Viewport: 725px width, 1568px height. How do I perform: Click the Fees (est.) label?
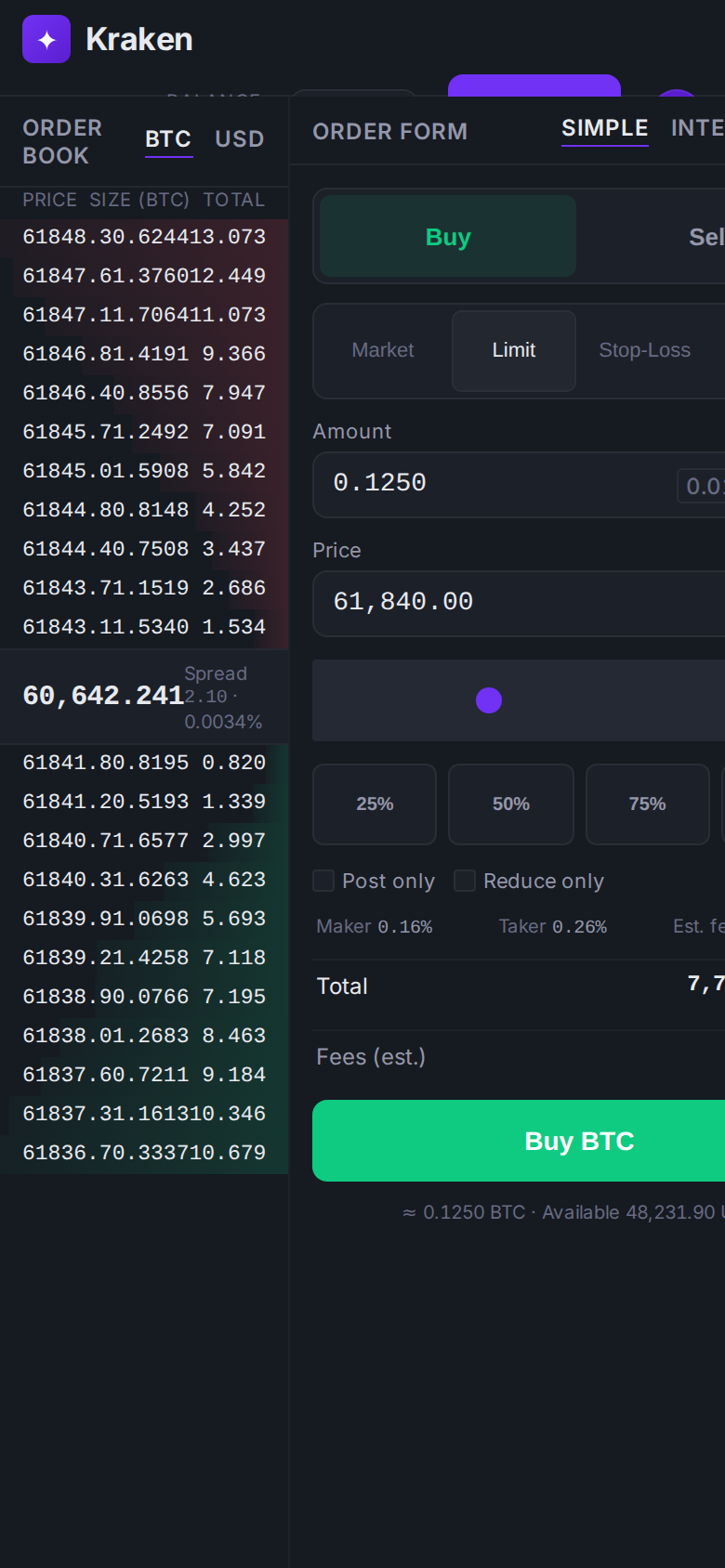(371, 1057)
